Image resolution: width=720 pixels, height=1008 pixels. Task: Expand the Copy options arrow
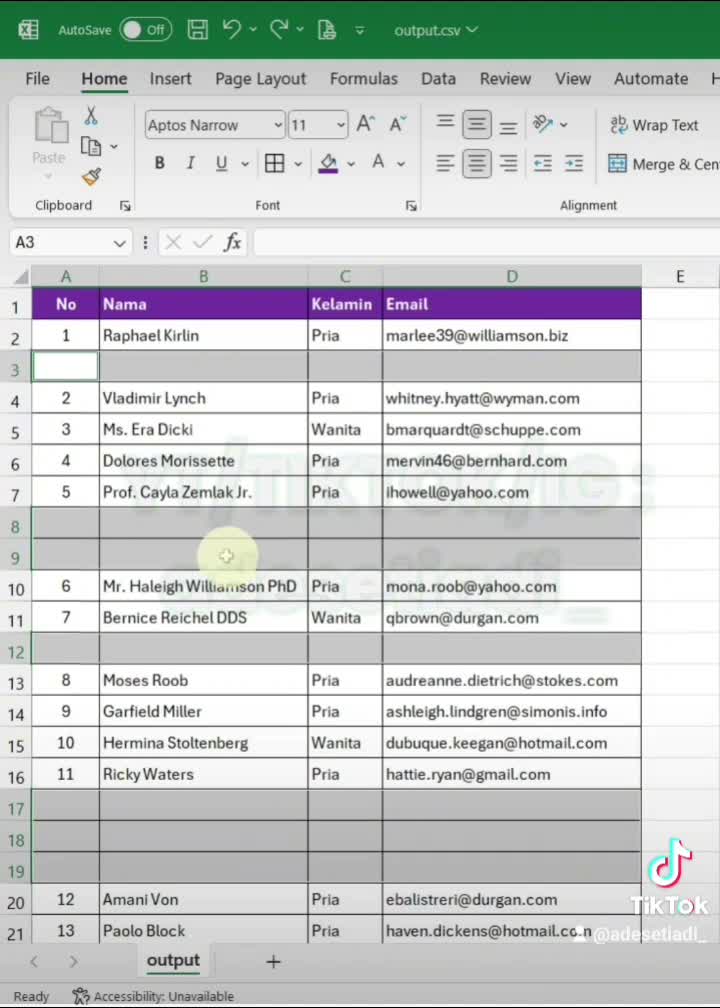pos(114,147)
